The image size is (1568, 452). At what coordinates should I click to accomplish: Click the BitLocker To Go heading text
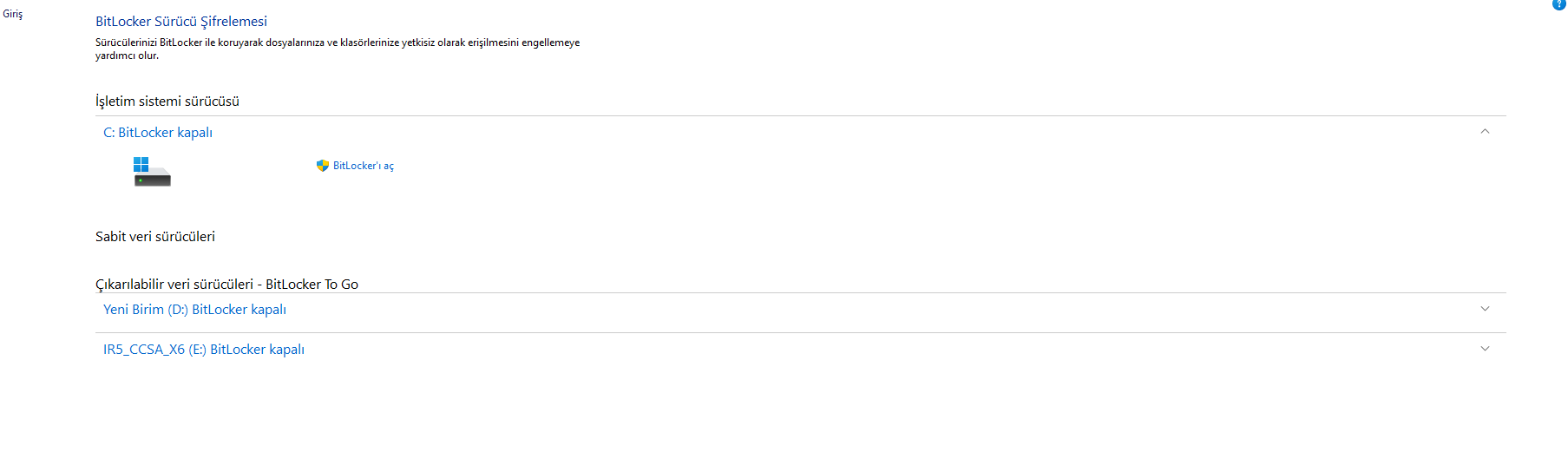point(312,285)
